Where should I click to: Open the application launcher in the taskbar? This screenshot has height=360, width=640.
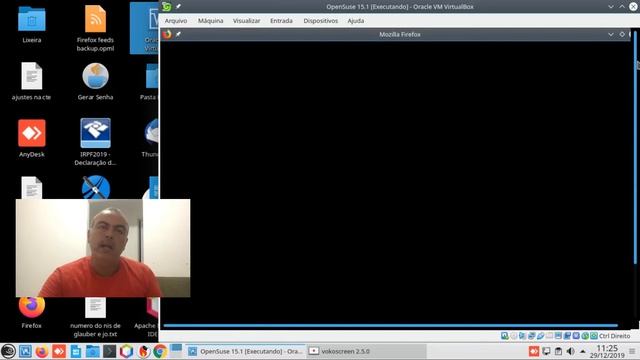(x=8, y=351)
